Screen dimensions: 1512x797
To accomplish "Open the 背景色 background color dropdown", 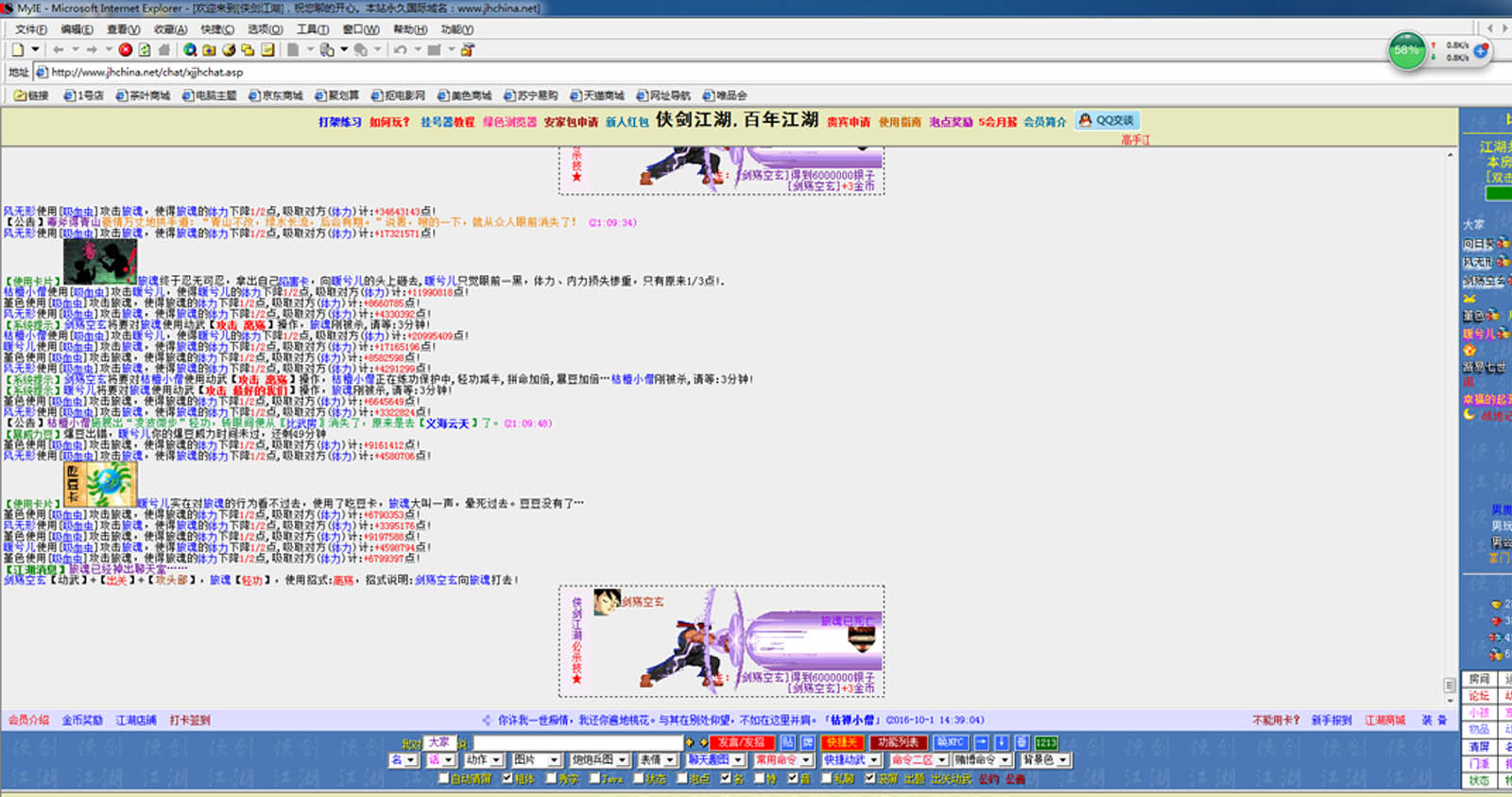I will 1045,760.
